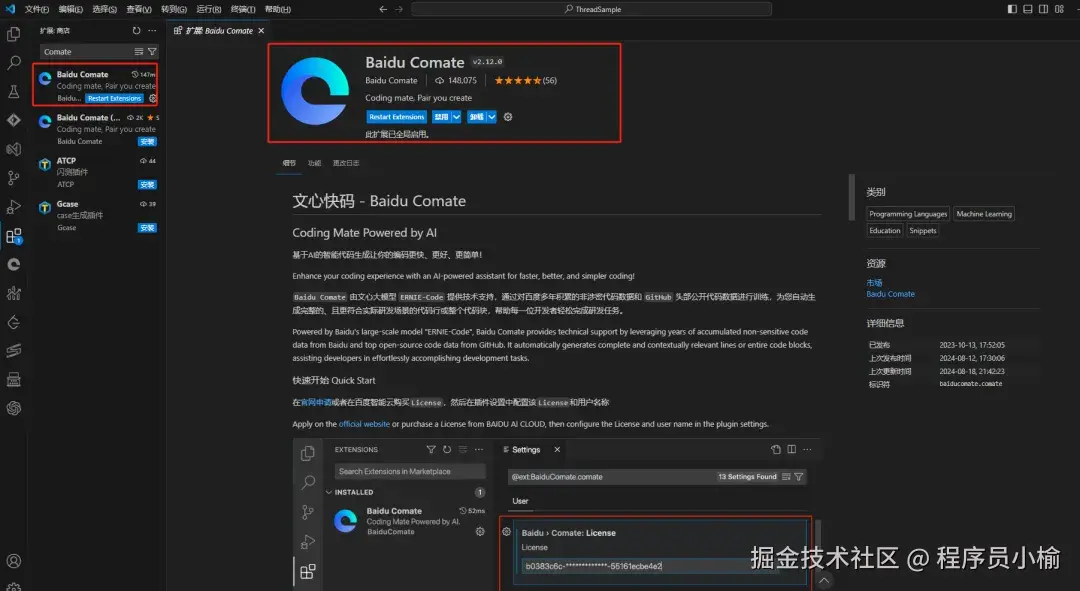
Task: Click the 卸载 button
Action: point(477,117)
